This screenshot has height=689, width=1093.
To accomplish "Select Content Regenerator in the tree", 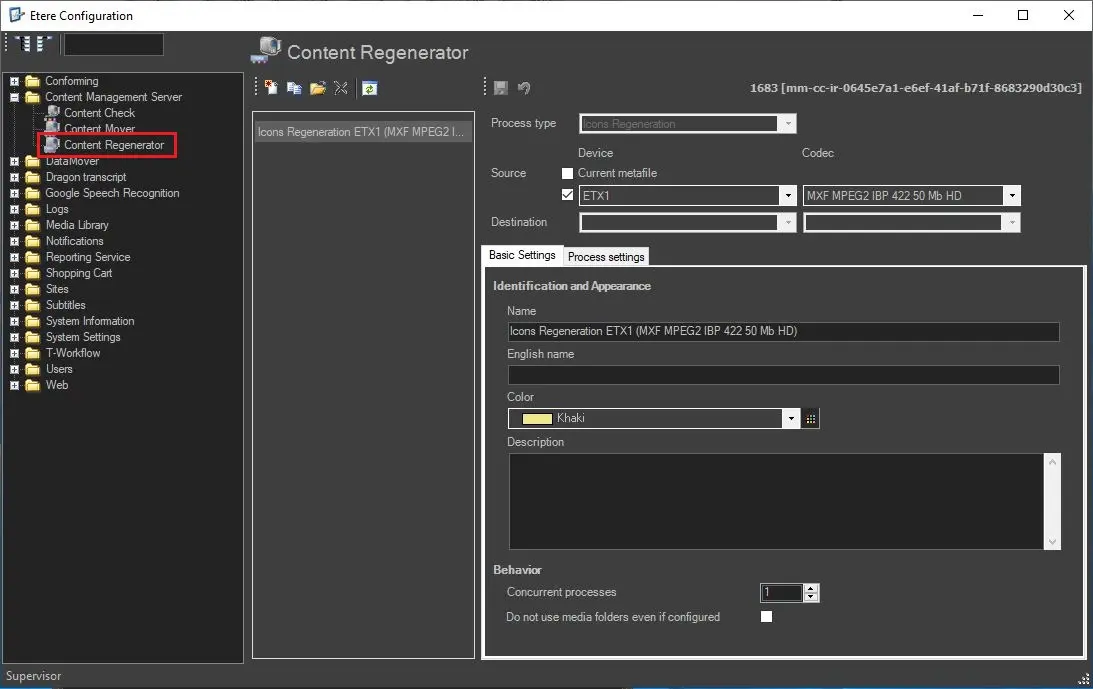I will click(x=113, y=145).
